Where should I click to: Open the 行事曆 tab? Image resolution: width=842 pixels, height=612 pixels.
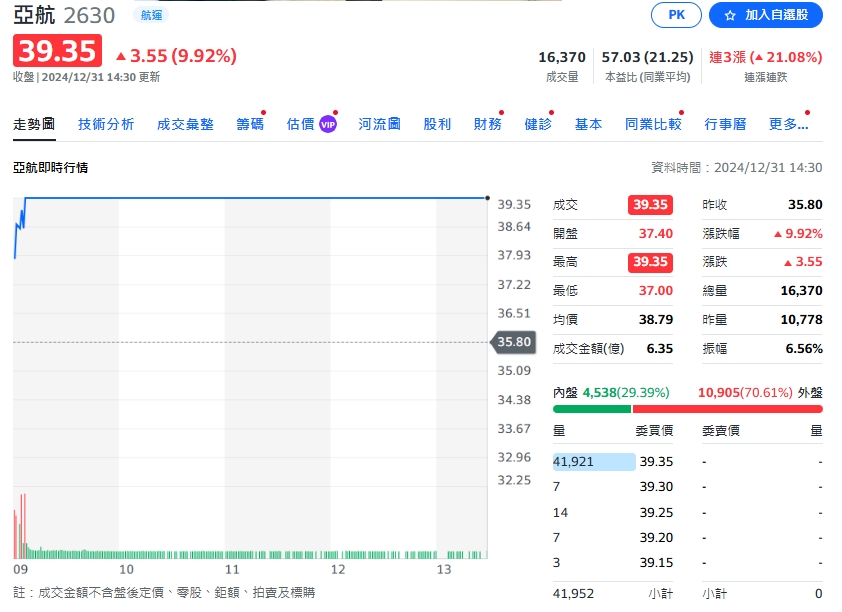[x=725, y=124]
